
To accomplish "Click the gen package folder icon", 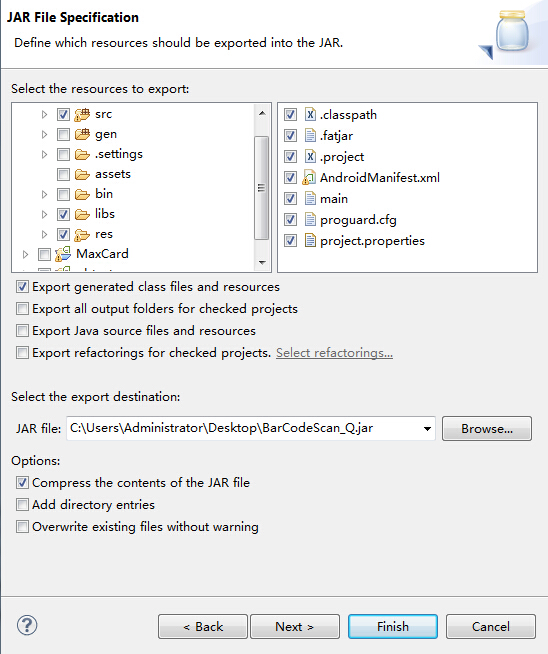I will 82,134.
